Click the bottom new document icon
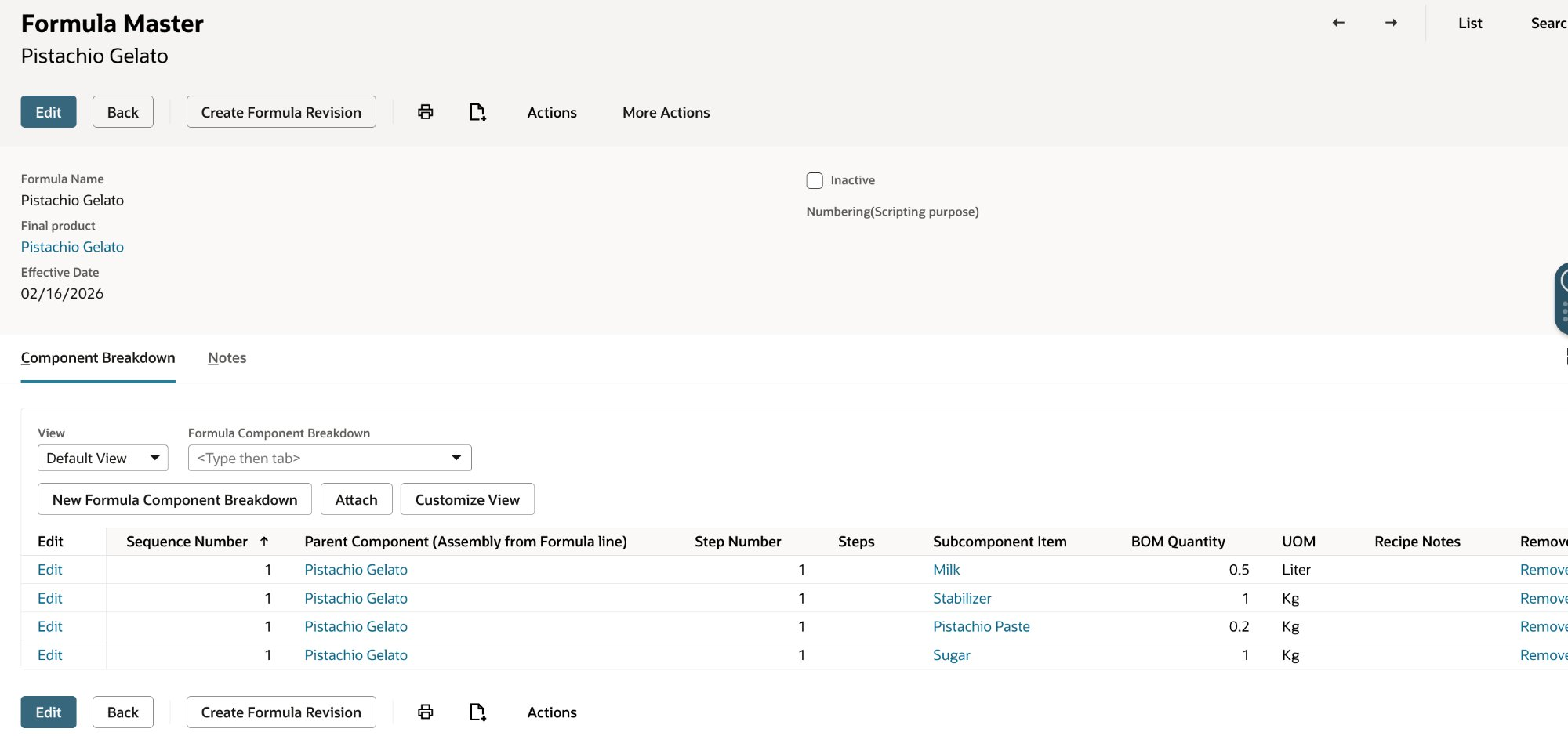 coord(477,712)
